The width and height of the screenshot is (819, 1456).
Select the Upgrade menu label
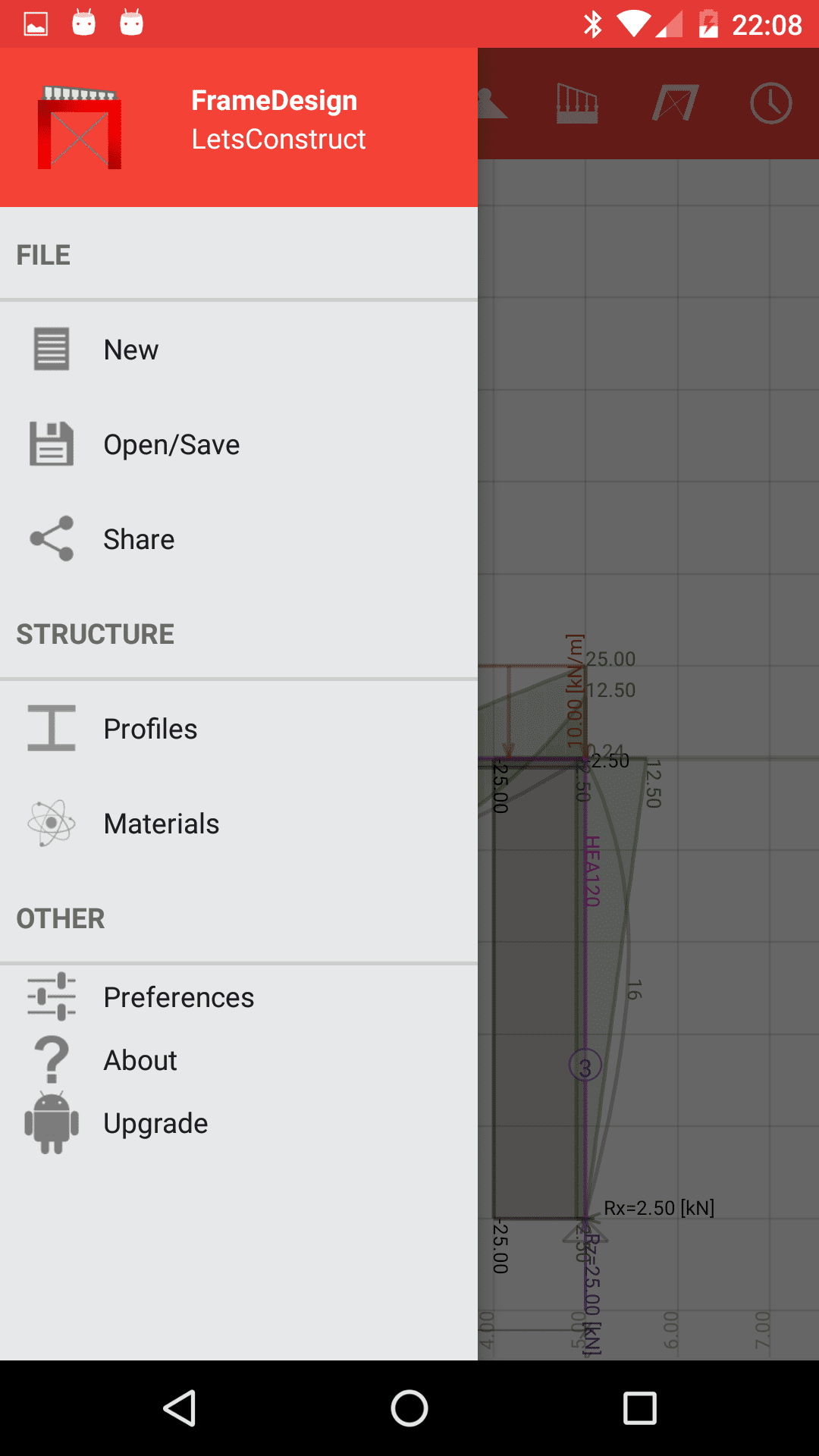click(x=155, y=1123)
